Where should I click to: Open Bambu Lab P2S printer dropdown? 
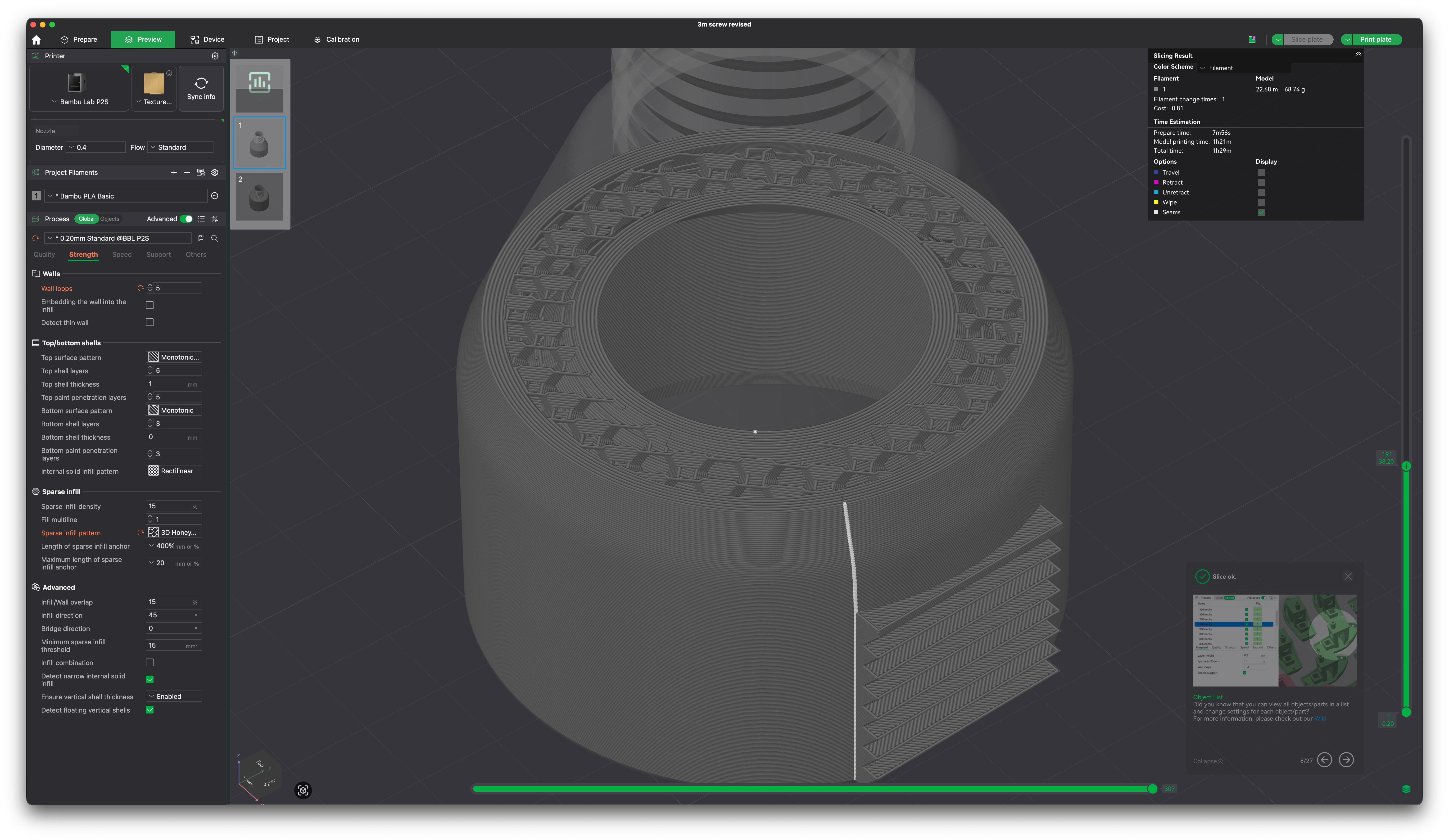pyautogui.click(x=80, y=102)
